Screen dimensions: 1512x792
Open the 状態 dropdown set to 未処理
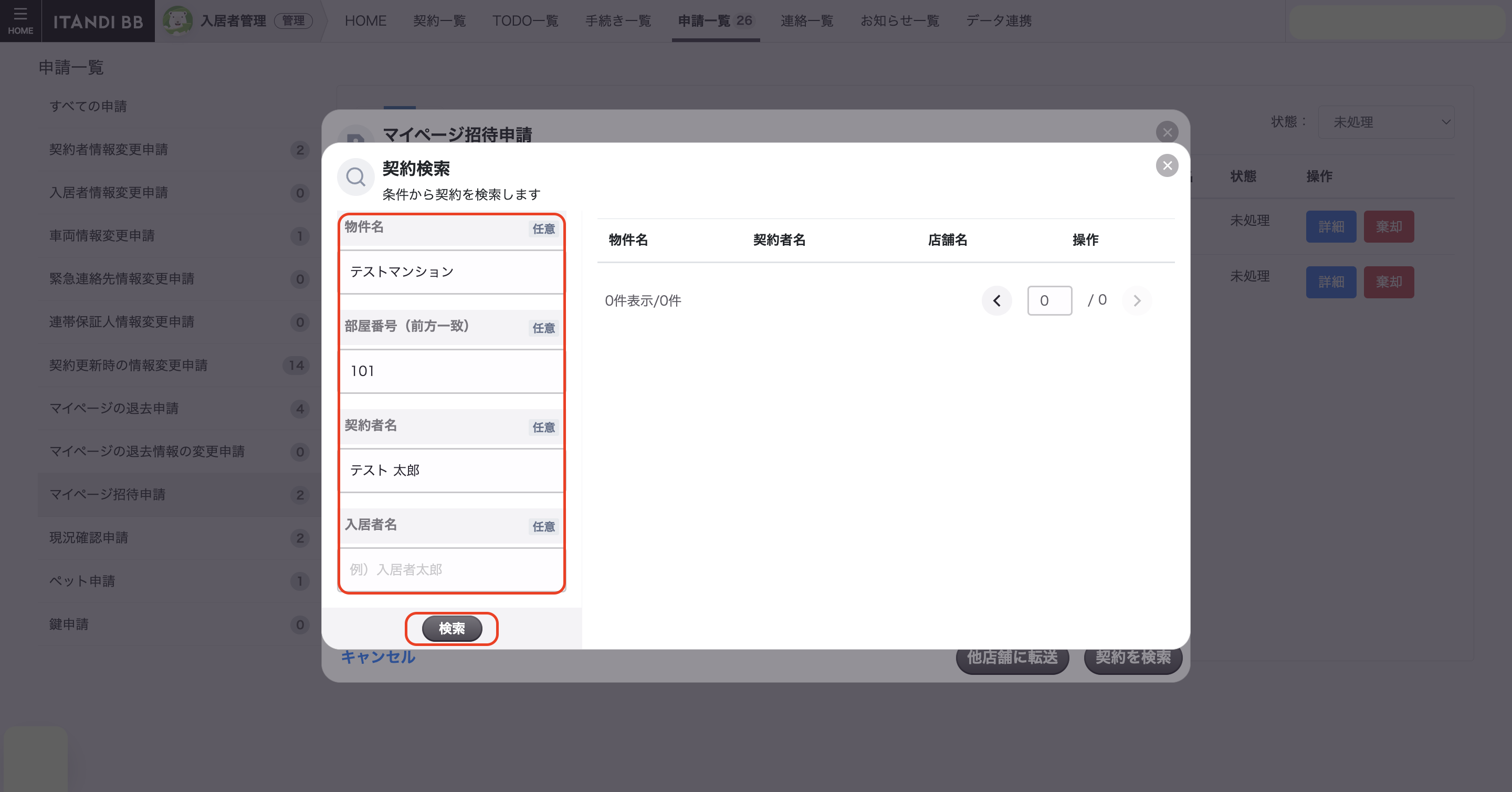coord(1386,122)
